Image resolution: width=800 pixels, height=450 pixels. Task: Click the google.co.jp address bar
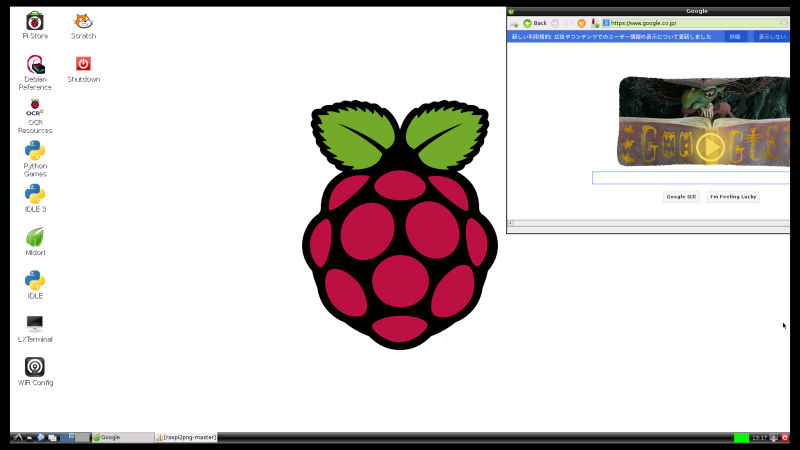pyautogui.click(x=690, y=23)
